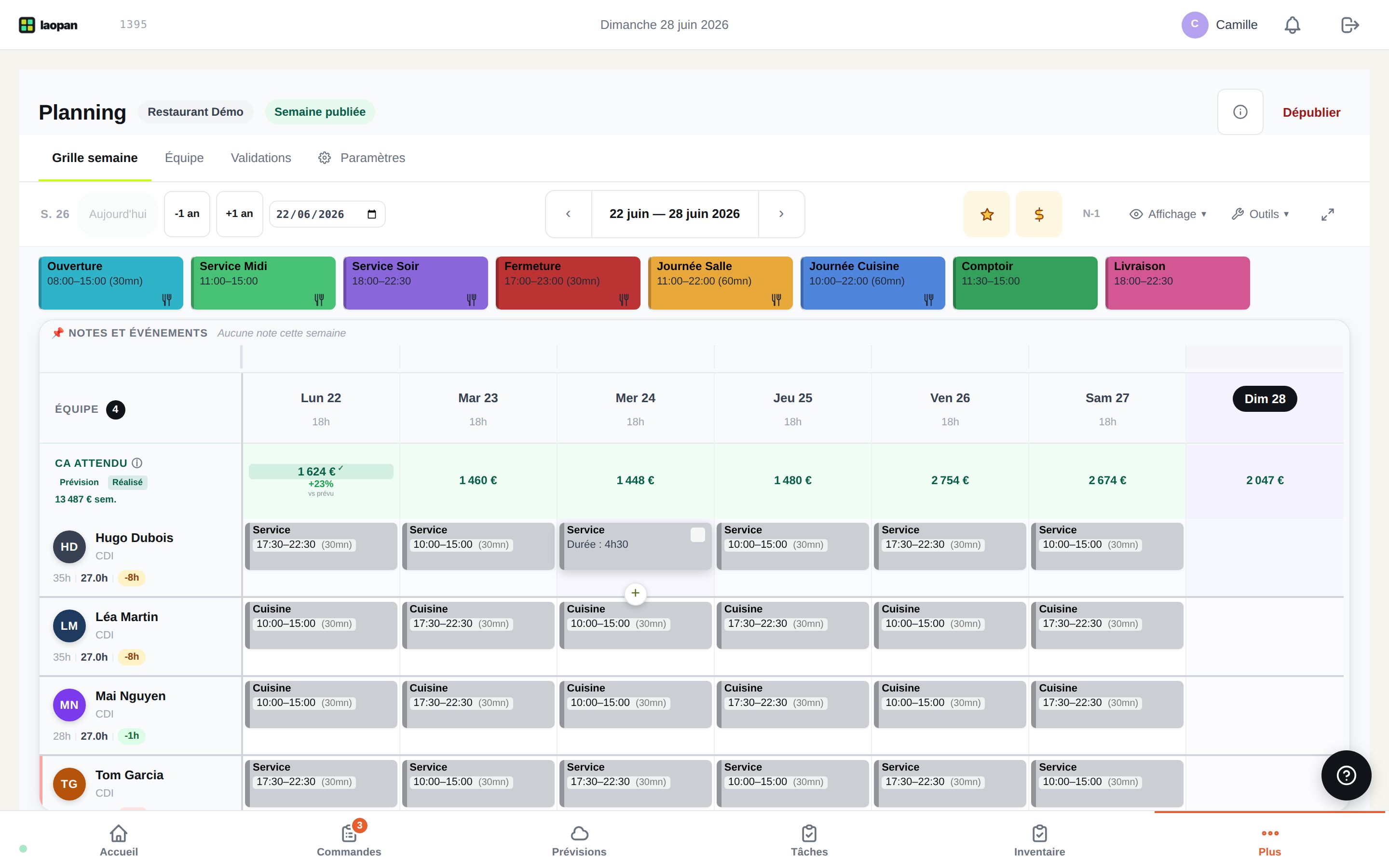Click Restaurant Démo badge
1389x868 pixels.
195,112
